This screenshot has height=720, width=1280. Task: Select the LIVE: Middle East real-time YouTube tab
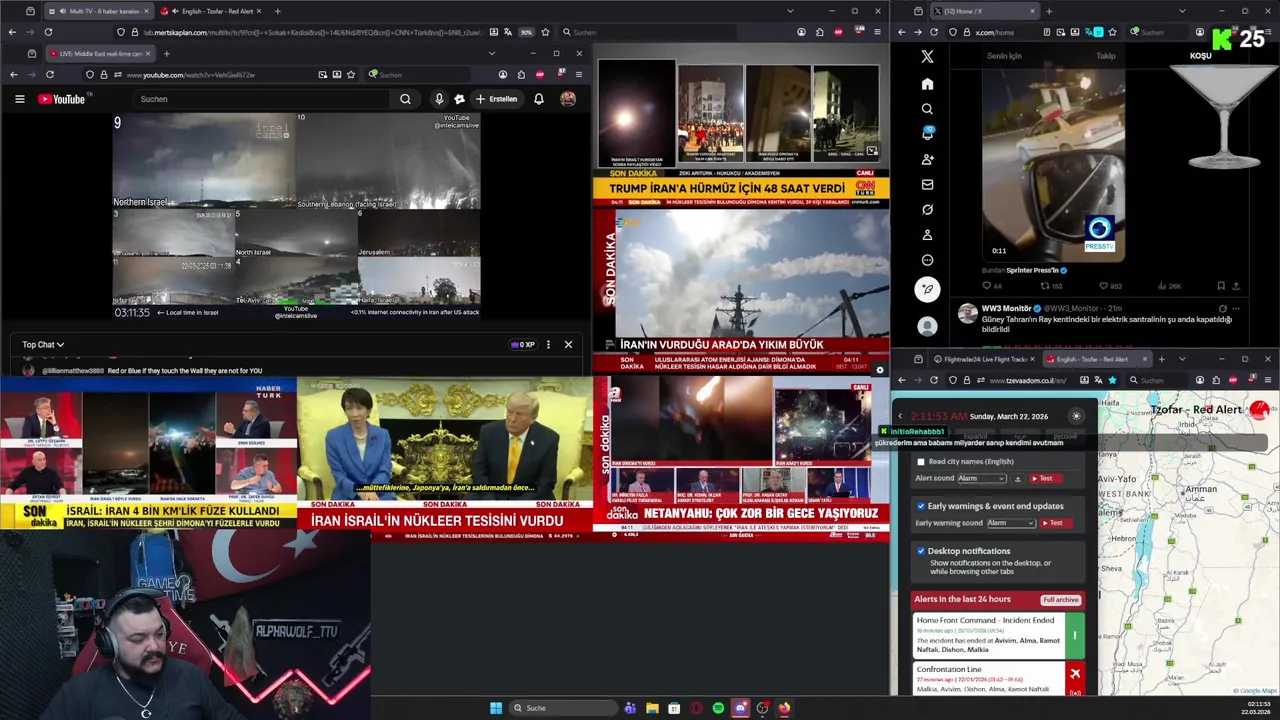click(100, 53)
